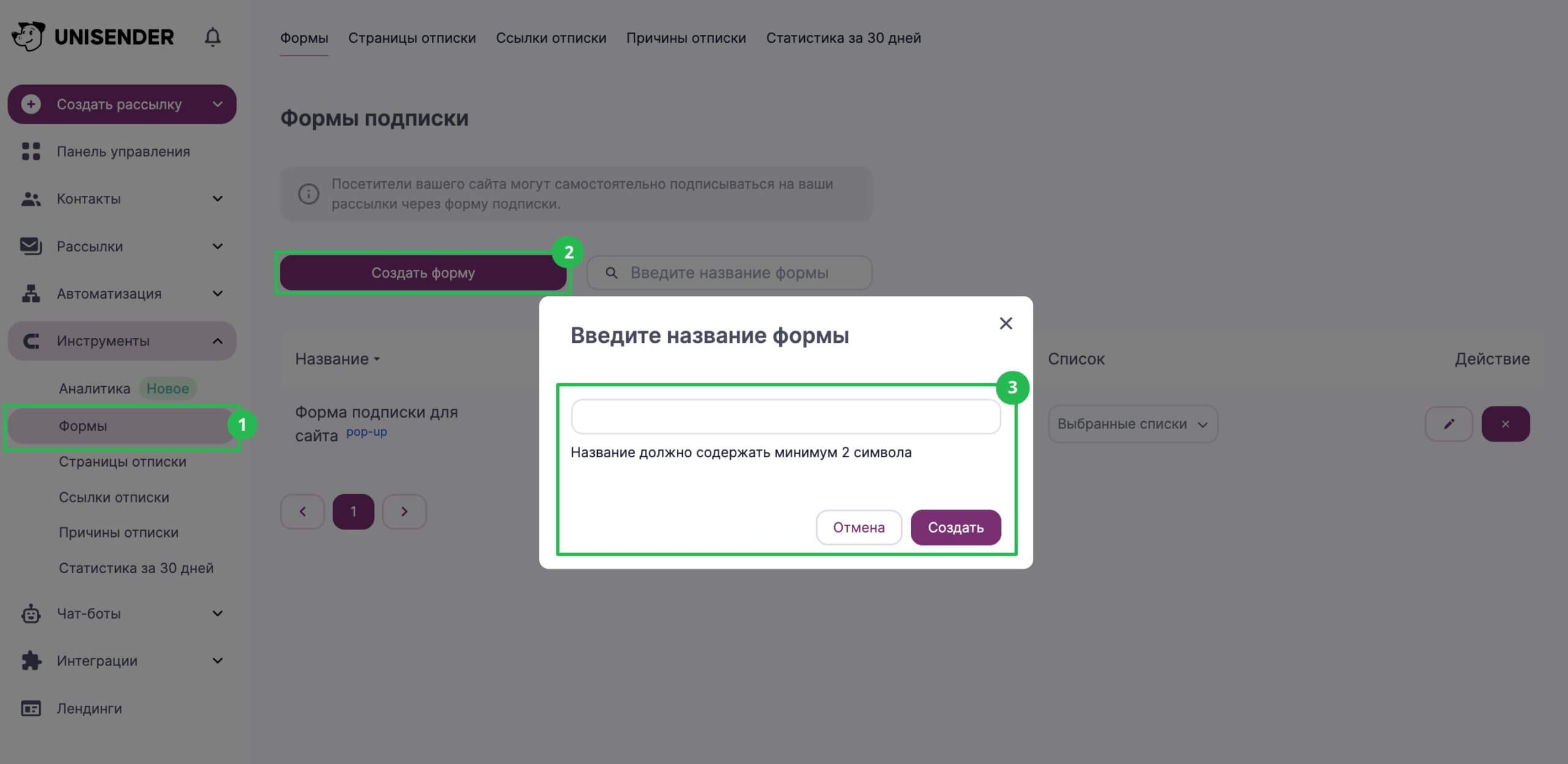Click the Unisender dog logo
The image size is (1568, 764).
28,37
